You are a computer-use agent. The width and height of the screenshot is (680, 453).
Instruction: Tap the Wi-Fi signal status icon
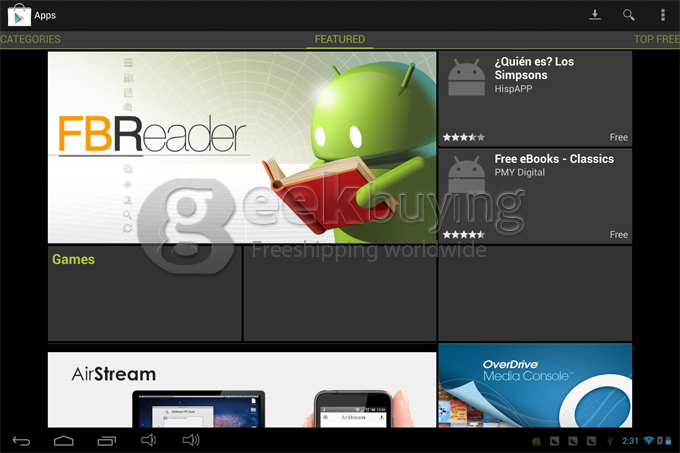649,440
